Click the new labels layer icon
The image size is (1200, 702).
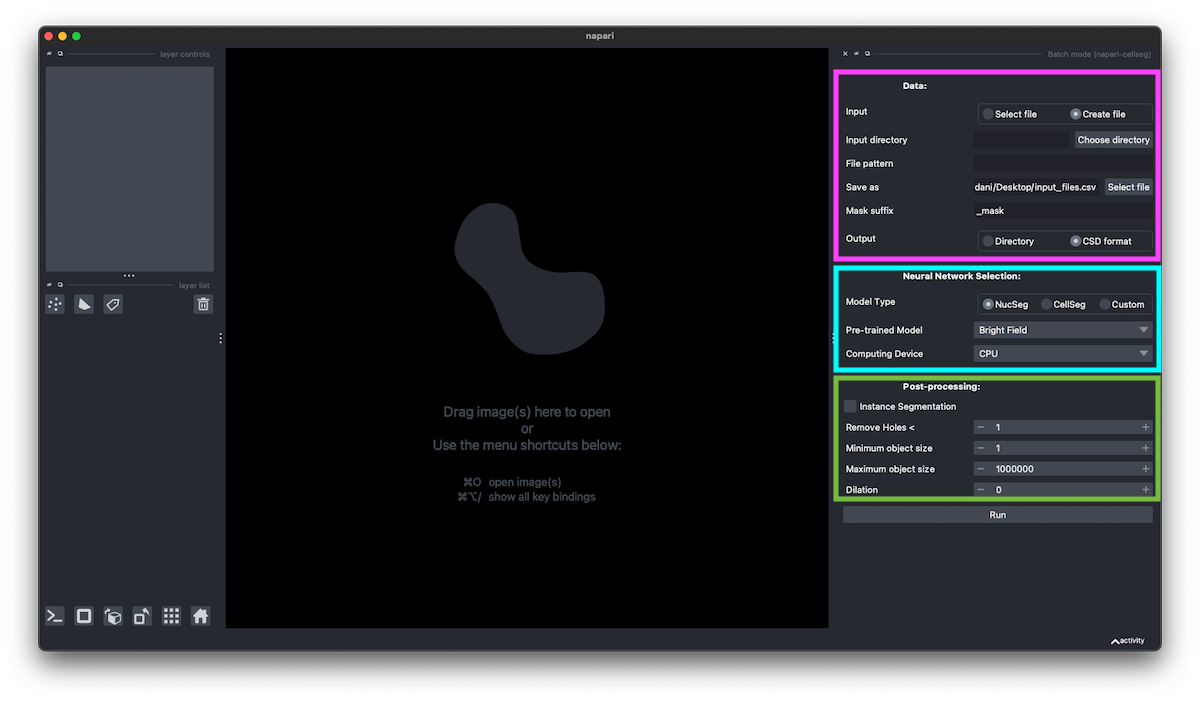pos(113,304)
